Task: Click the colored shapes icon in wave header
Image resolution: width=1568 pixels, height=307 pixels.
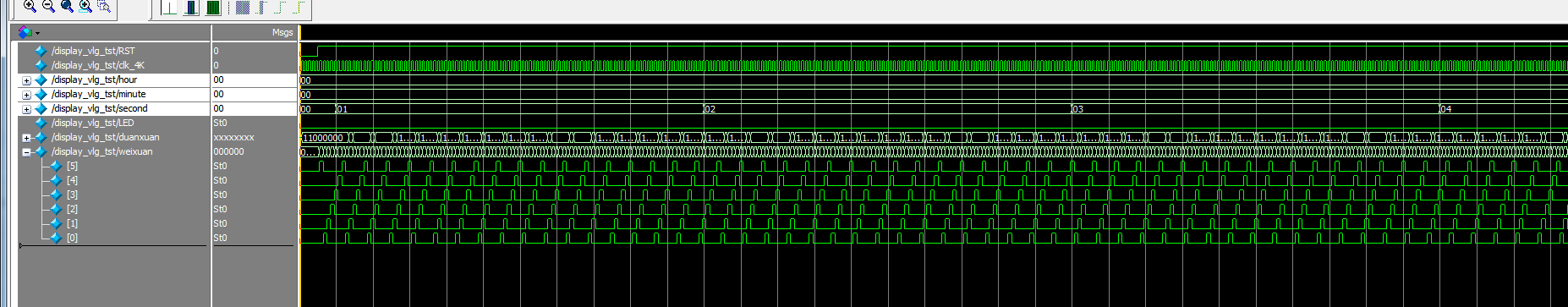Action: 25,32
